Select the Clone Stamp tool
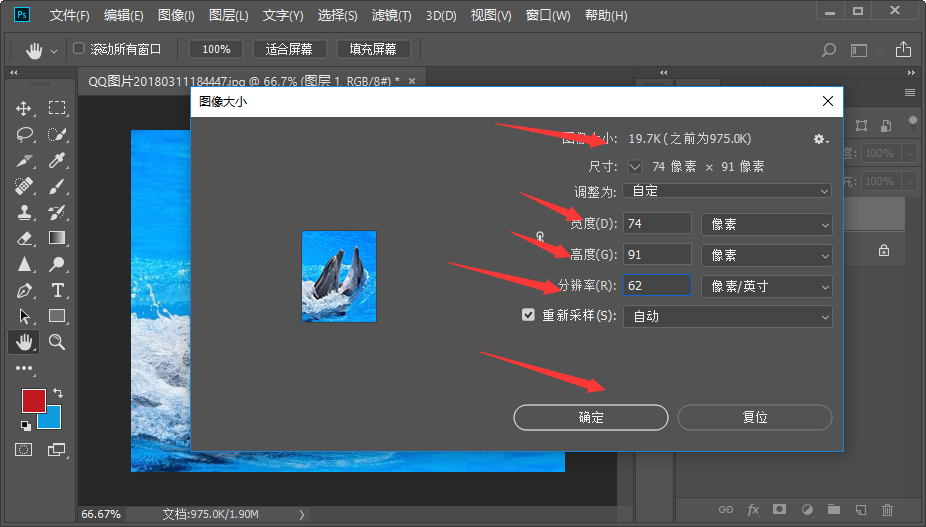Viewport: 926px width, 527px height. tap(24, 212)
